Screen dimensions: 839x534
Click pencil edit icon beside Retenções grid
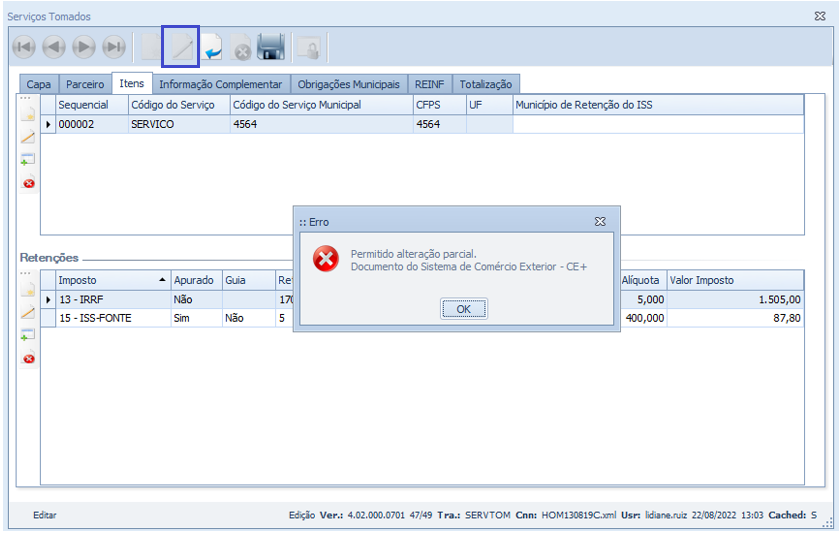(28, 313)
